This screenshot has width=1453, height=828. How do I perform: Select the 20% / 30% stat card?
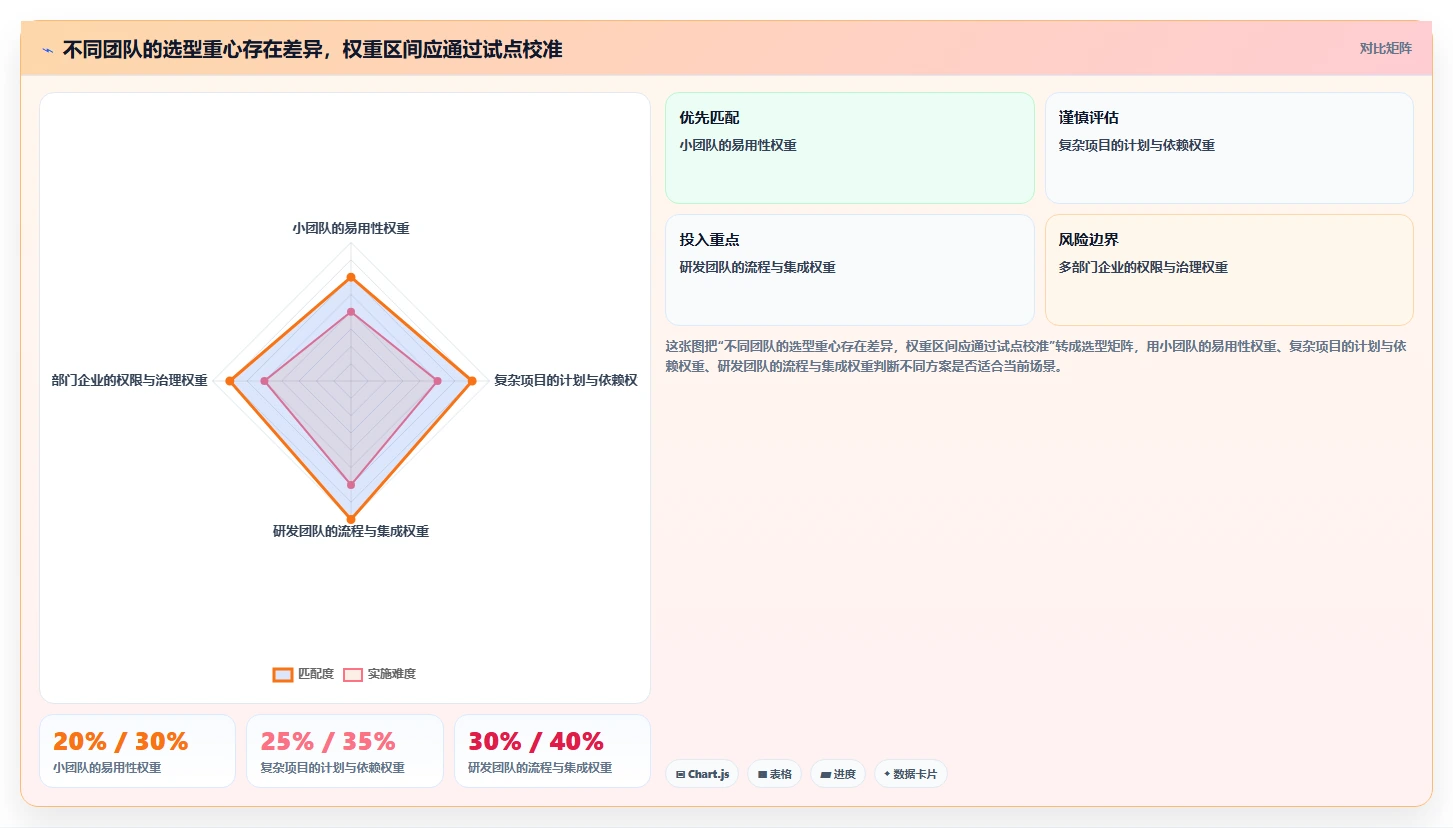click(137, 751)
